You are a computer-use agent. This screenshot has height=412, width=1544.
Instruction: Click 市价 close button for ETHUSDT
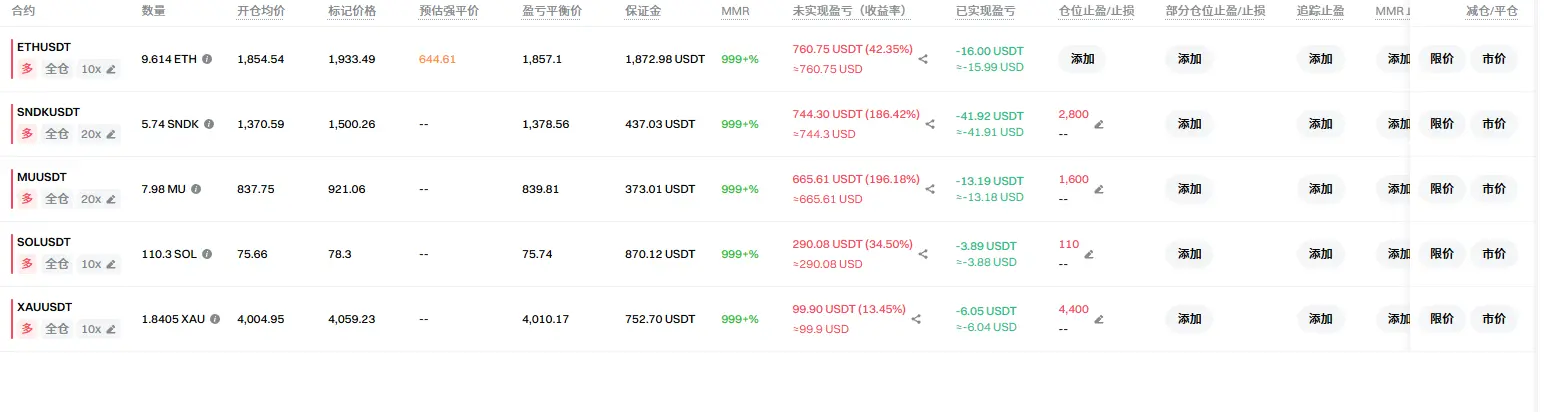point(1494,59)
